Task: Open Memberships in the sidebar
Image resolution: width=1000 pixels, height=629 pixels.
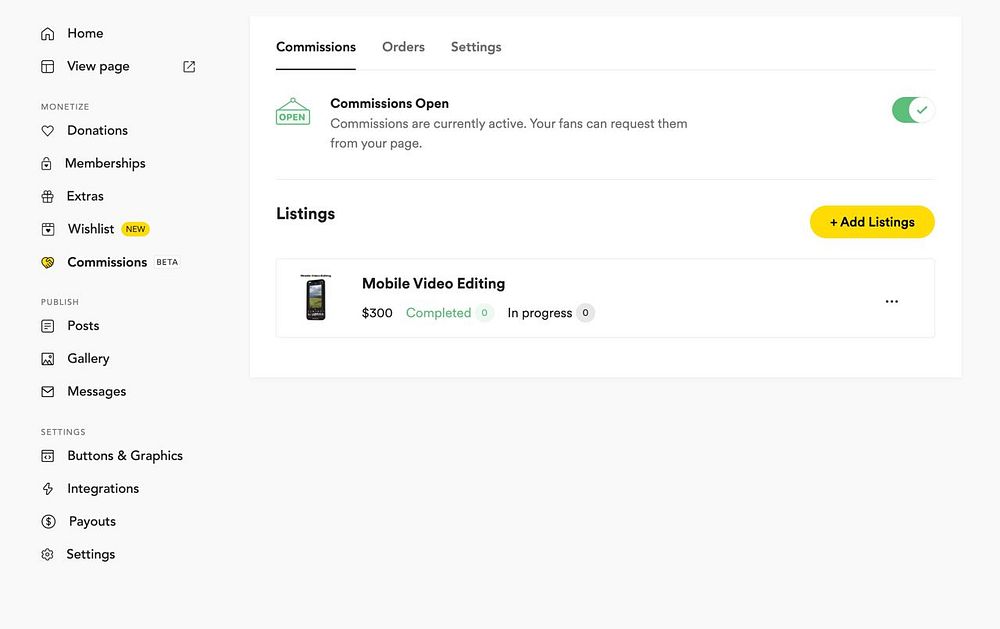Action: (x=105, y=163)
